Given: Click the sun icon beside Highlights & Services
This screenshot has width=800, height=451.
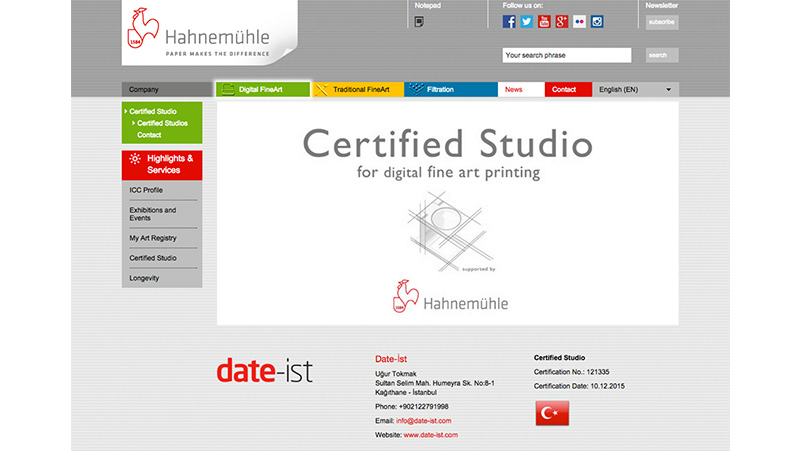Looking at the screenshot, I should 135,159.
